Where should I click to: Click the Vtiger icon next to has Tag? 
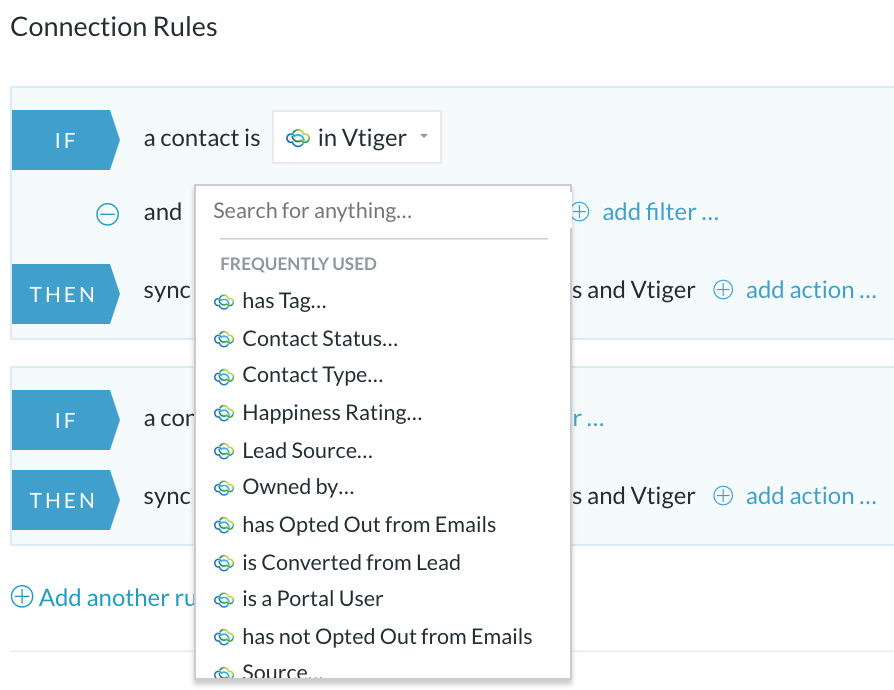coord(224,302)
